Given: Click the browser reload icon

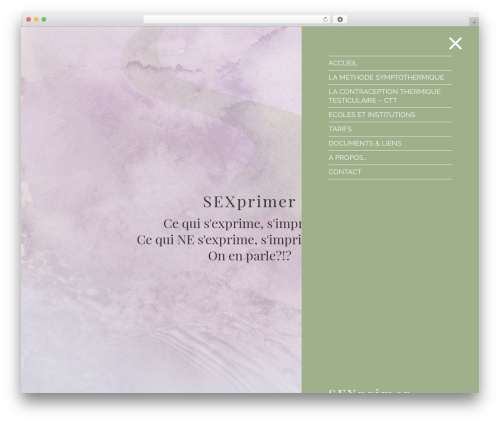Looking at the screenshot, I should pos(325,20).
